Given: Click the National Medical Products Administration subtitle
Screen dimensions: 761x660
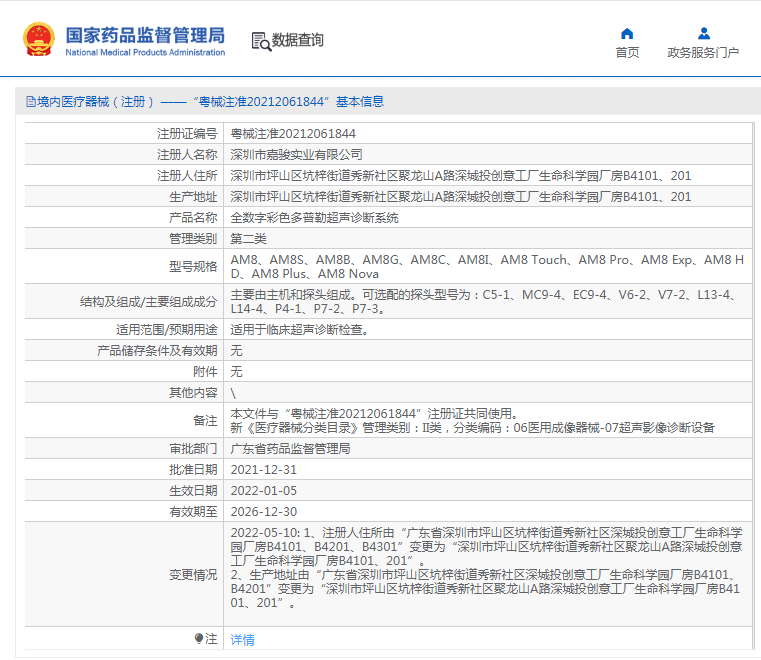Looking at the screenshot, I should (145, 53).
